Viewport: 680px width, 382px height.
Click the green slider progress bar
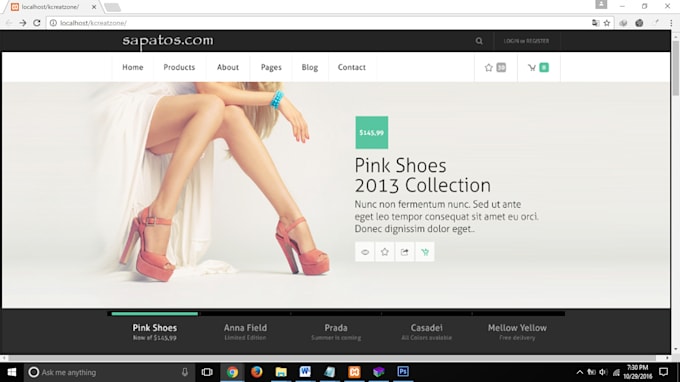click(x=154, y=313)
